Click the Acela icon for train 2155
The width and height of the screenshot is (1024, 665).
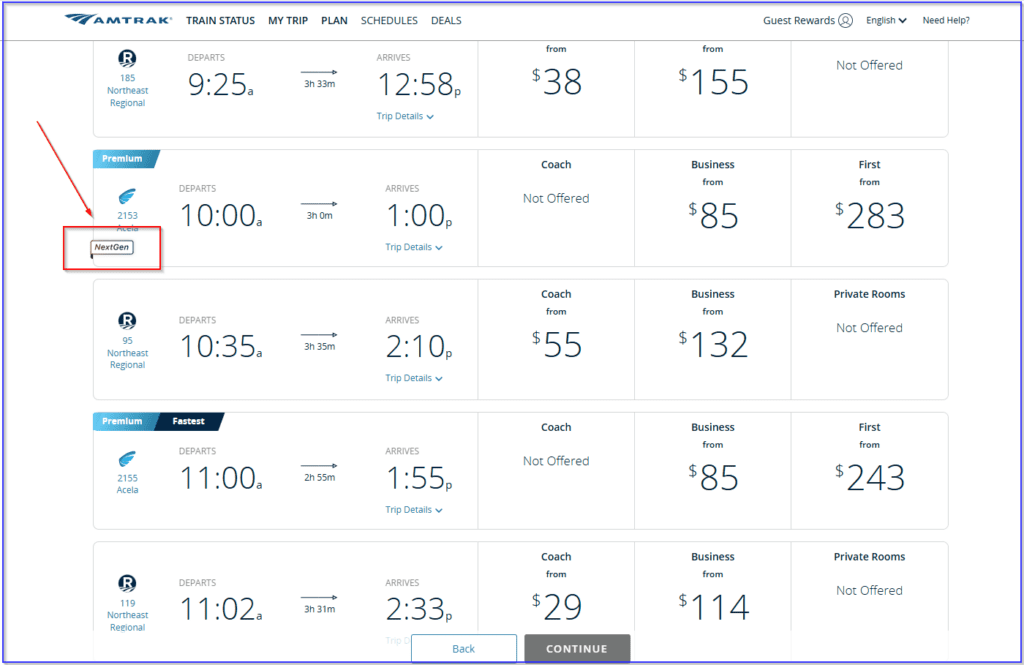[127, 459]
